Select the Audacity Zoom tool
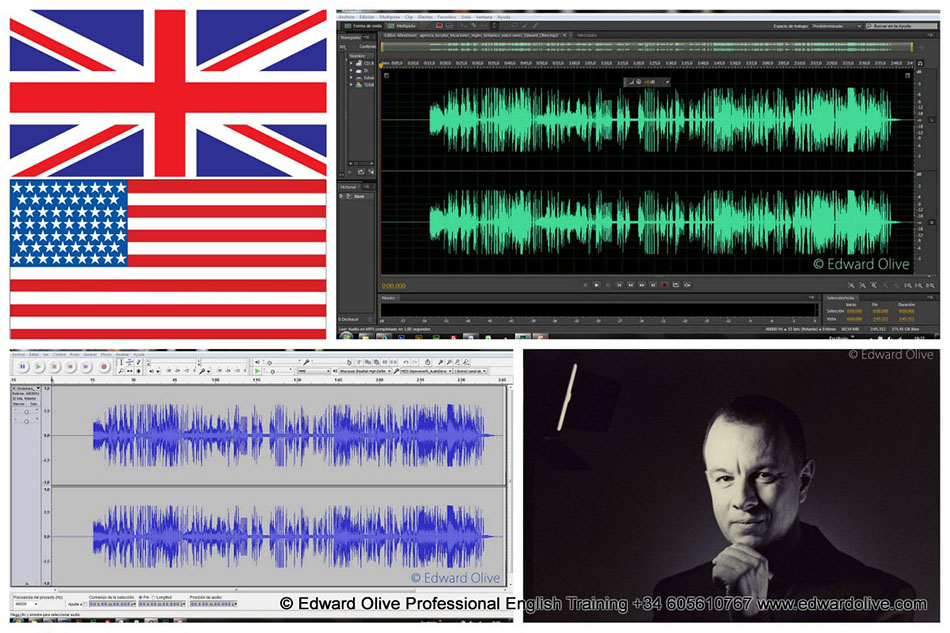This screenshot has height=633, width=950. (121, 371)
